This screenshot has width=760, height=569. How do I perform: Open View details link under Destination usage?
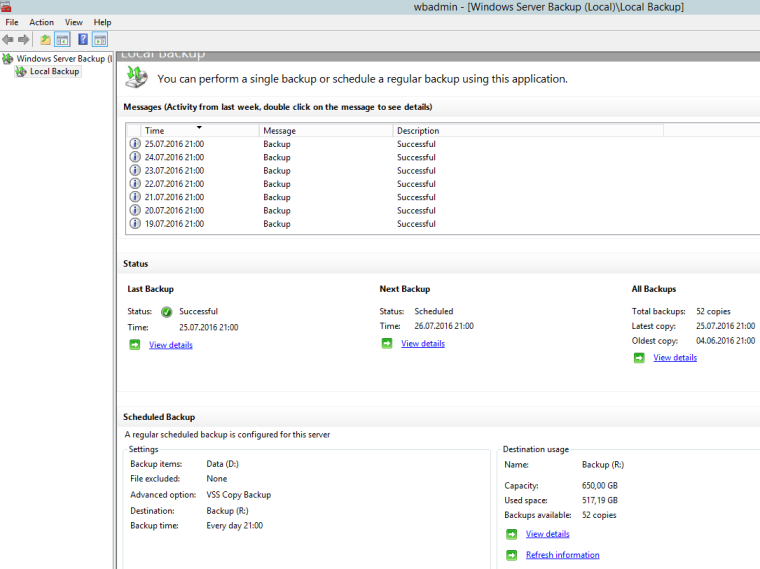pos(547,534)
